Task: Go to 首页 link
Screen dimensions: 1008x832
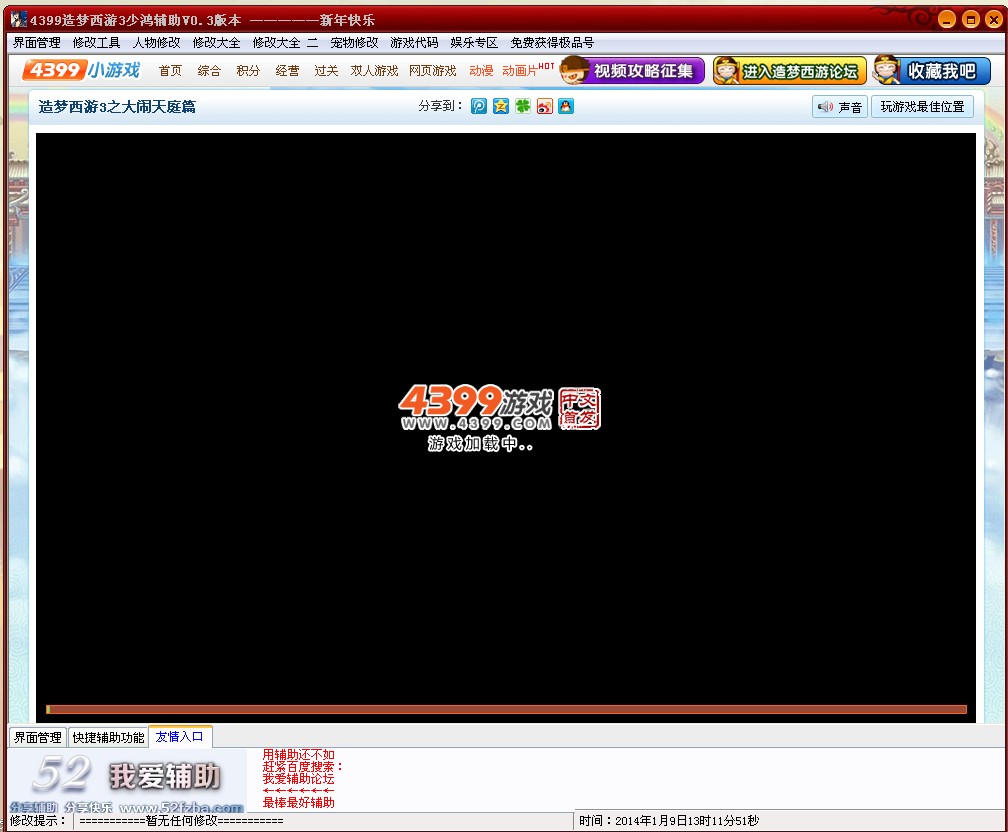Action: click(x=170, y=71)
